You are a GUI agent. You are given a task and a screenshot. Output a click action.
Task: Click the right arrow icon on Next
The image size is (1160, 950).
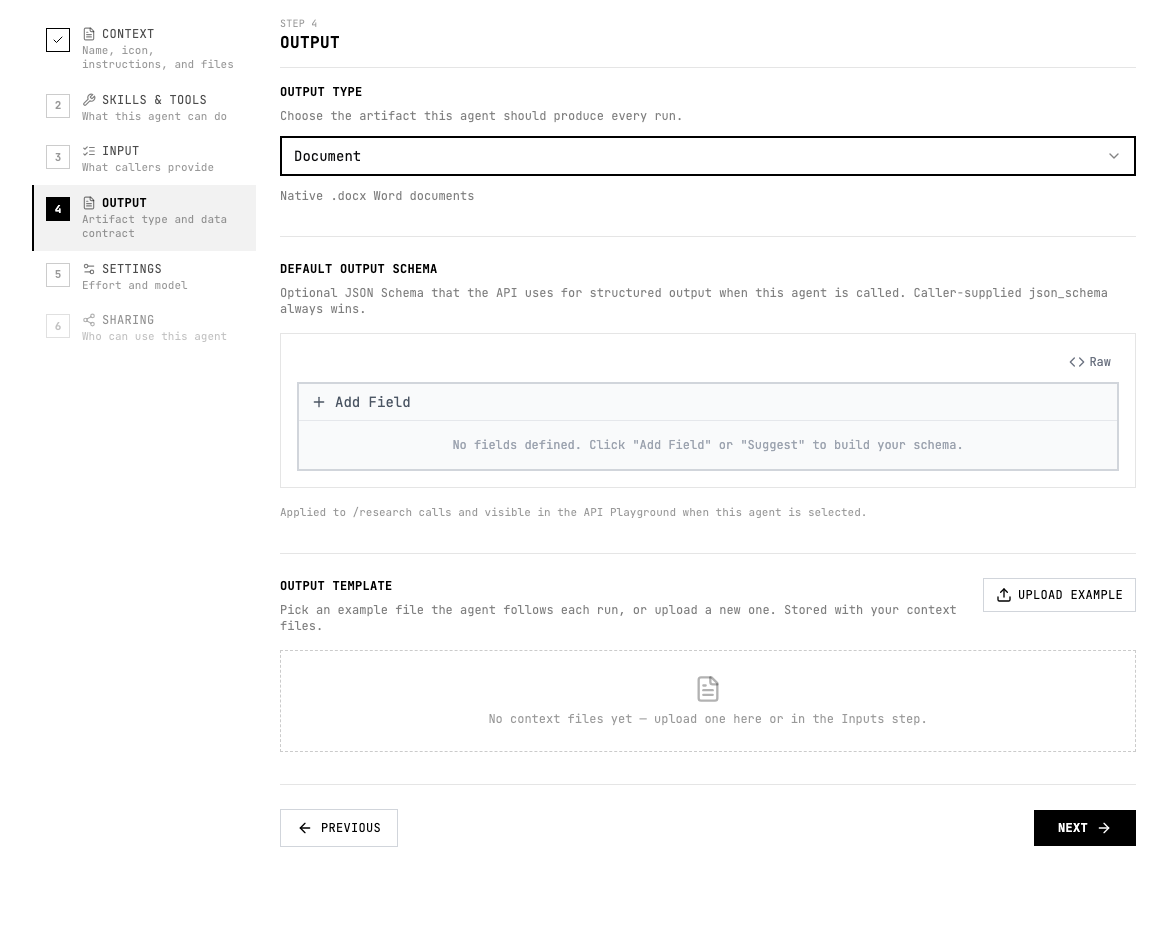point(1104,828)
